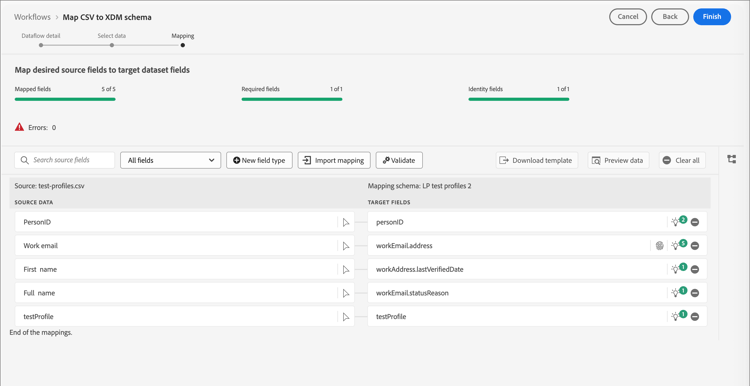Remove the testProfile mapping row
The height and width of the screenshot is (386, 750).
695,317
